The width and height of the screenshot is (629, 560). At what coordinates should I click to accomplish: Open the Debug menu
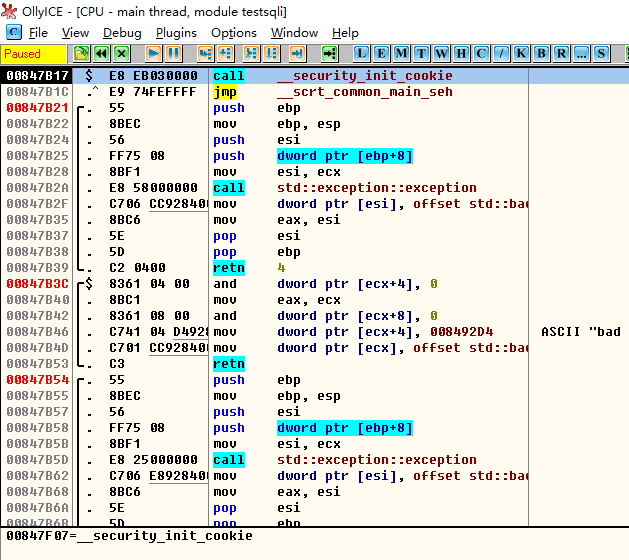(122, 33)
